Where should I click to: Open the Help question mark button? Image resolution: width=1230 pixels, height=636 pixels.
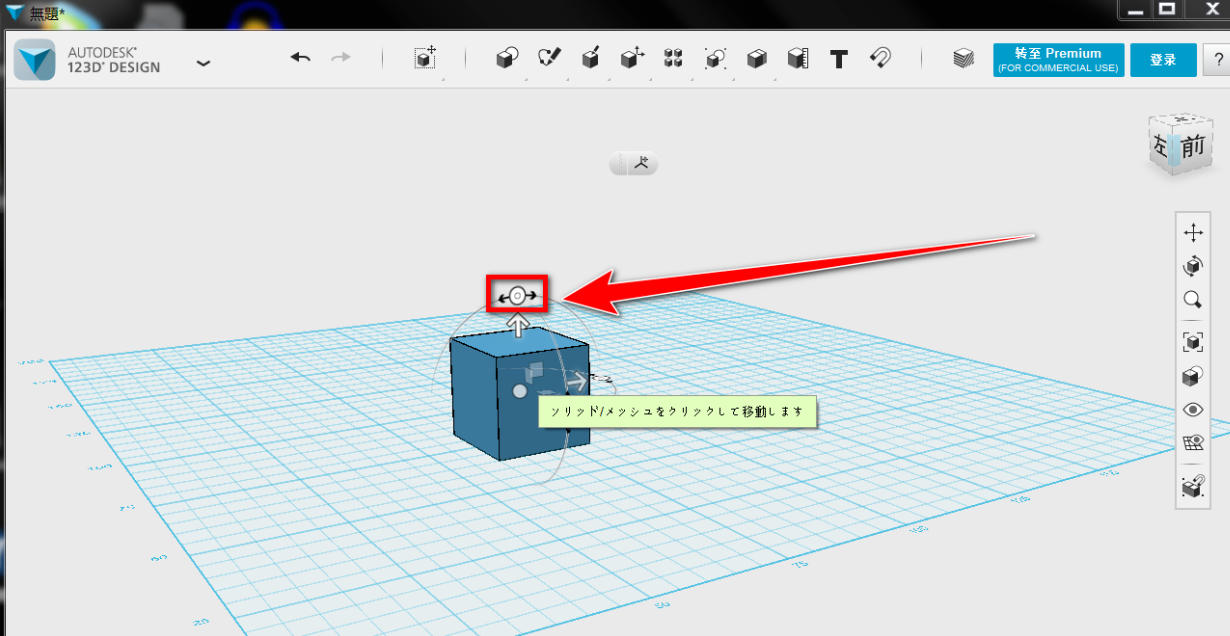[1218, 60]
